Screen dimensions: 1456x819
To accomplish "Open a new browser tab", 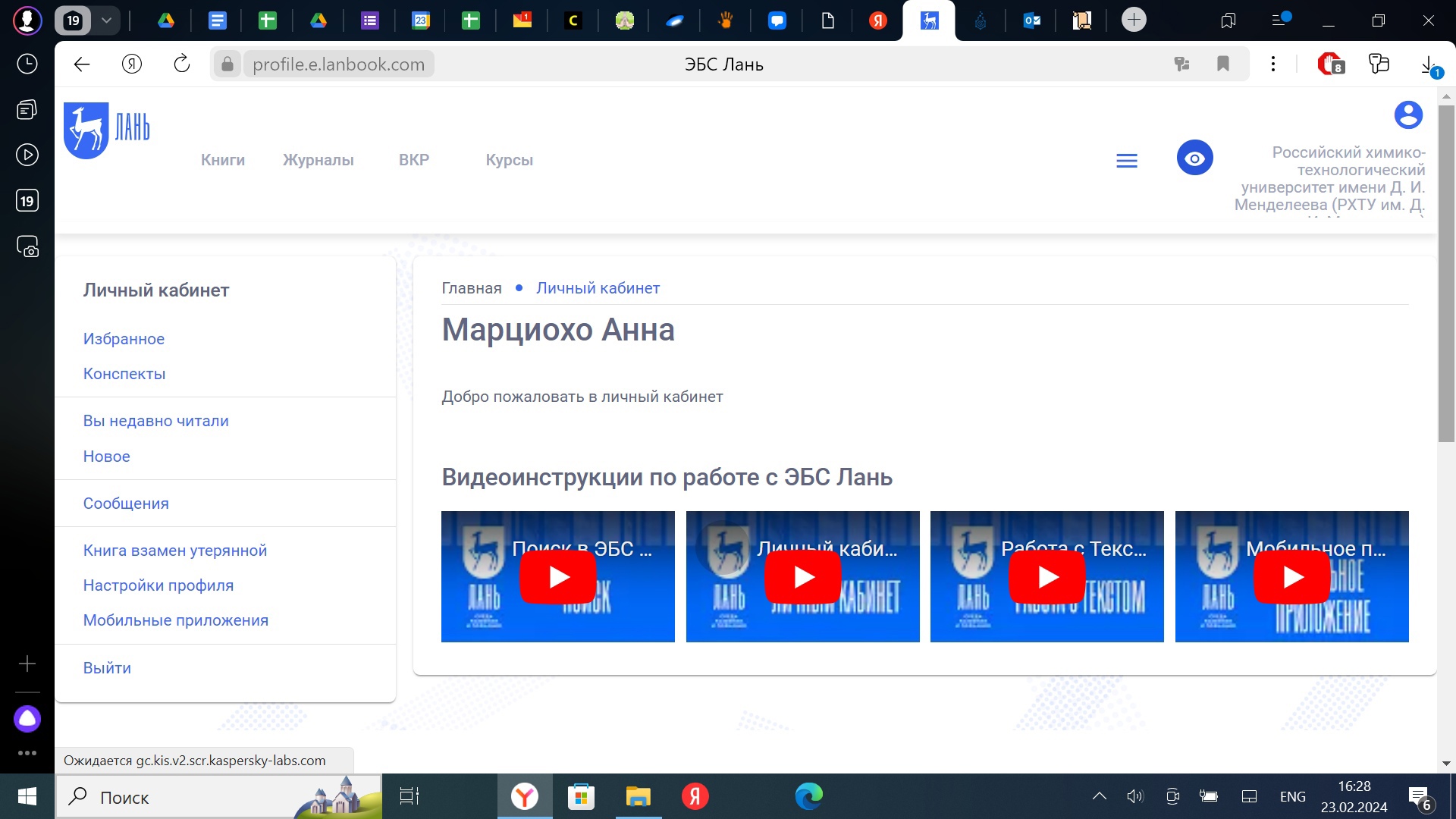I will pyautogui.click(x=1134, y=20).
